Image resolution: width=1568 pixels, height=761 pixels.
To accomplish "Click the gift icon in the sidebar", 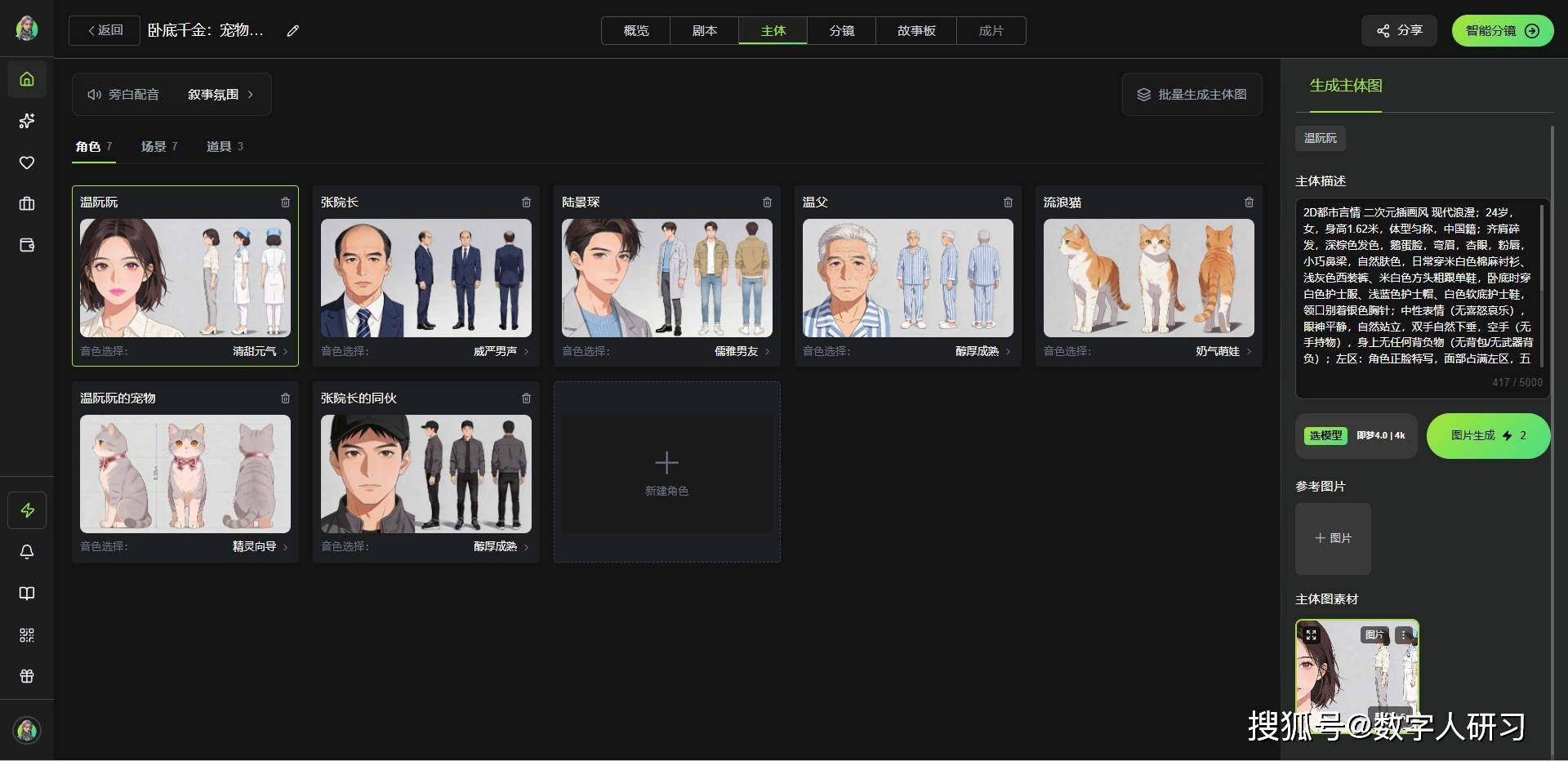I will click(27, 676).
